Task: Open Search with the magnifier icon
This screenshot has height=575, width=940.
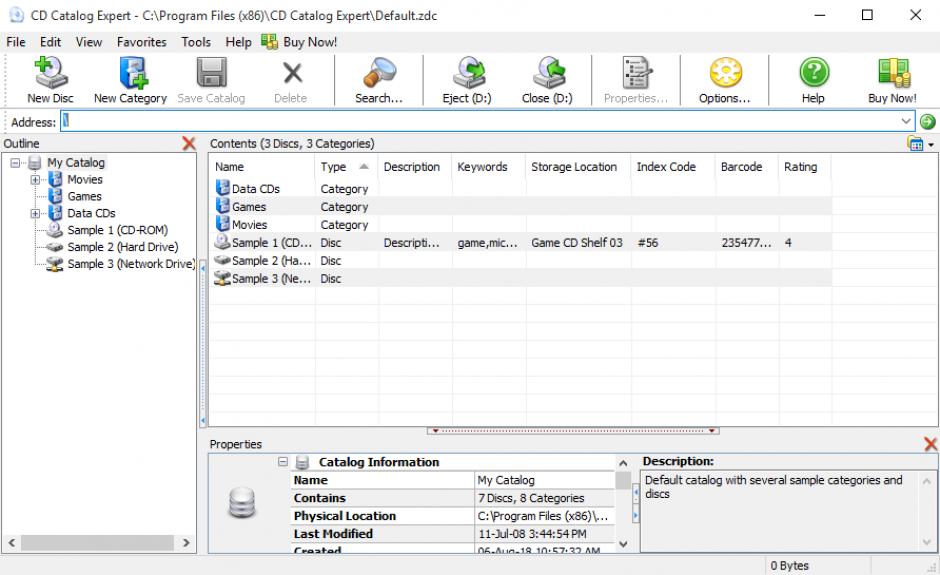Action: pos(379,73)
